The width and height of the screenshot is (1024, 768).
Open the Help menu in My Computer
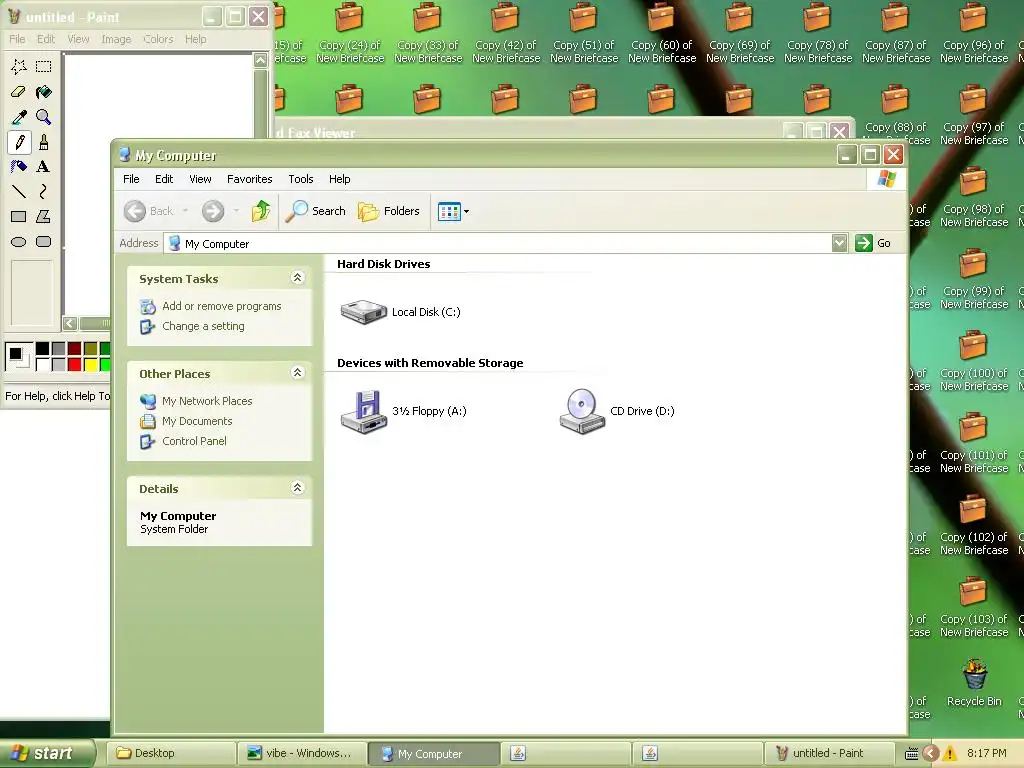point(340,179)
